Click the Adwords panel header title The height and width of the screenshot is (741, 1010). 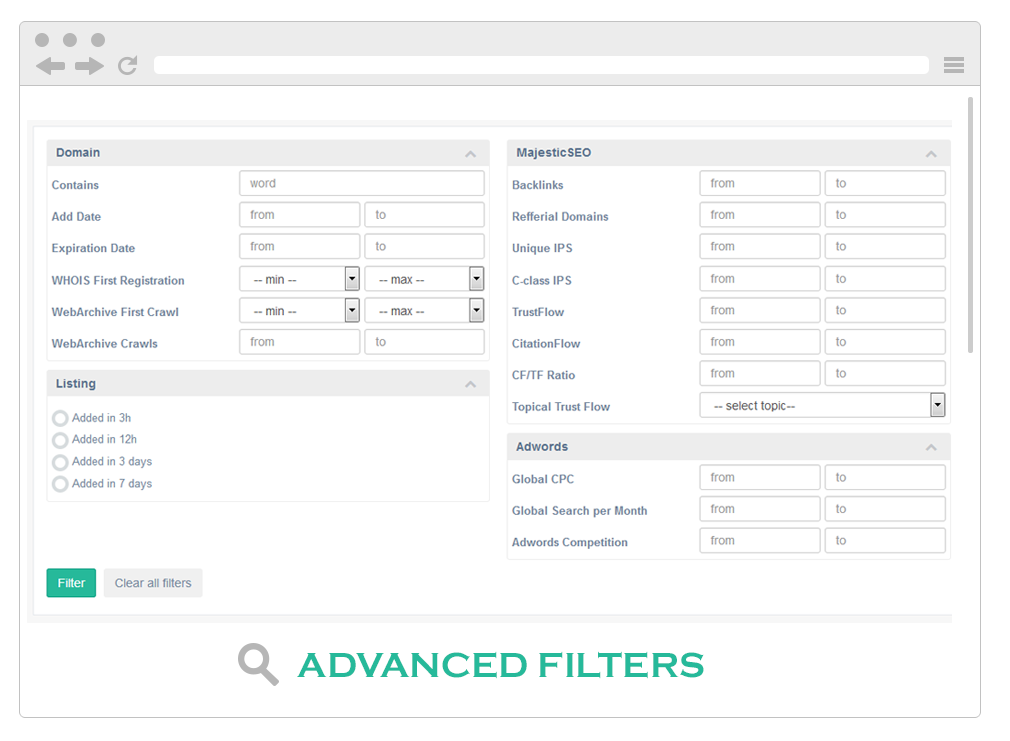pos(542,447)
